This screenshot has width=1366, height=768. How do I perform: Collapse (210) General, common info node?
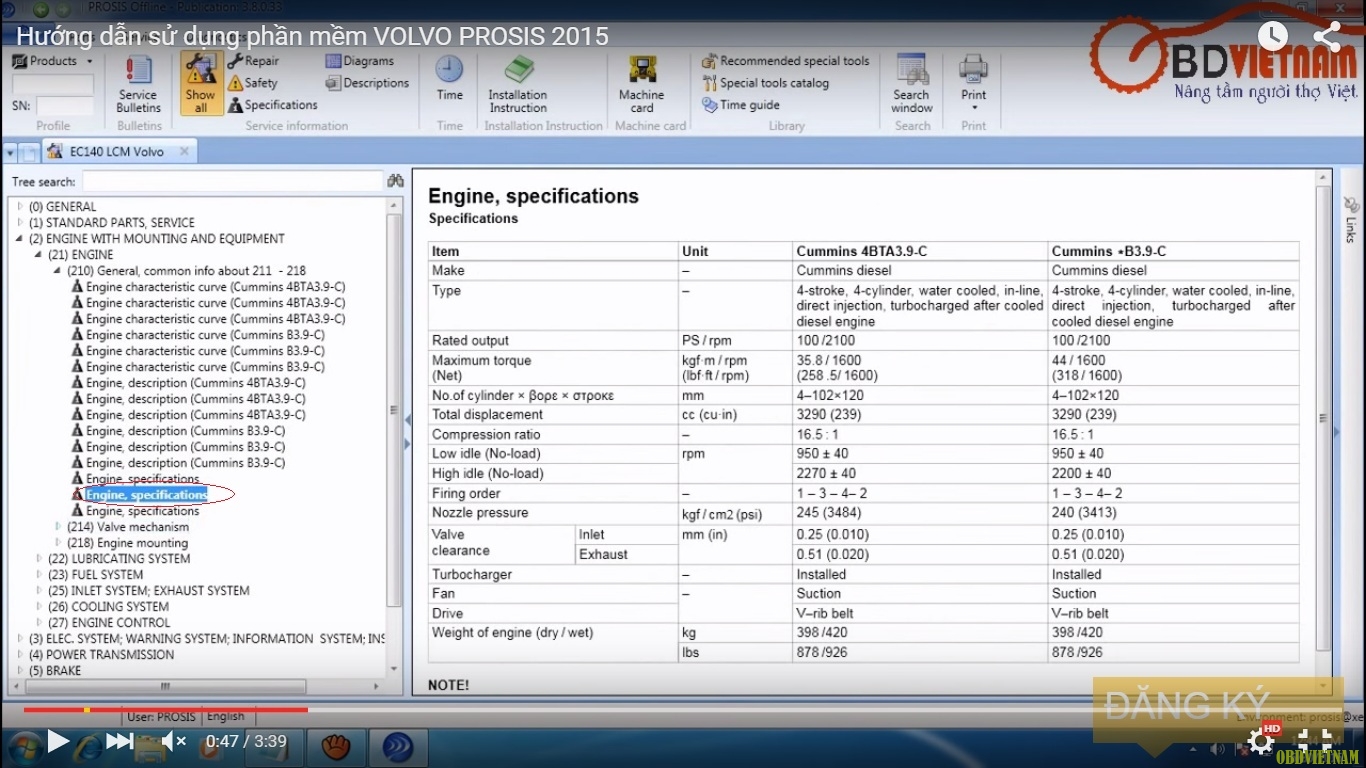57,271
